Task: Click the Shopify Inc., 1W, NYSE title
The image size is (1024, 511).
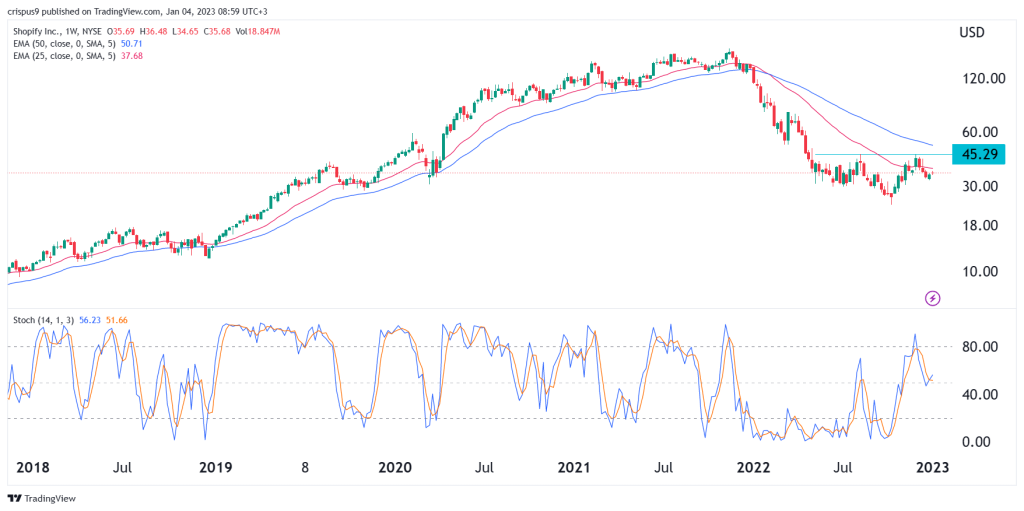Action: pyautogui.click(x=59, y=33)
